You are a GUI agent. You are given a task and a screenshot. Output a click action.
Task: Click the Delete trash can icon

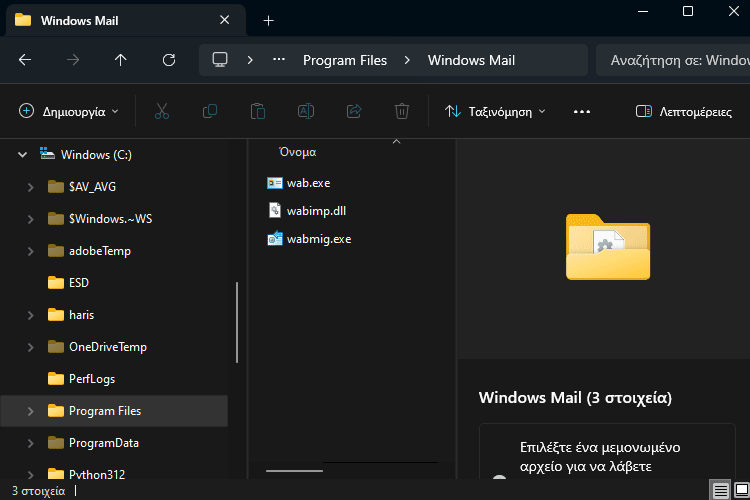402,111
